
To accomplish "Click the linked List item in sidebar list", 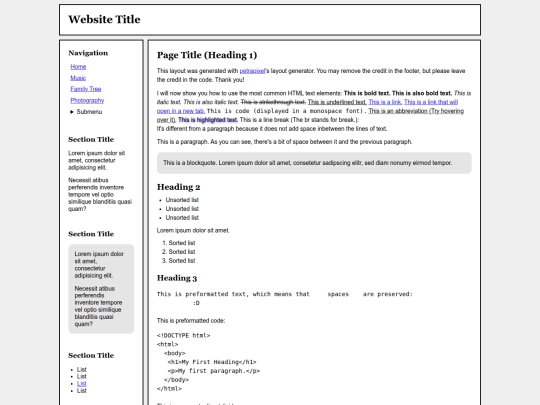I will tap(82, 384).
